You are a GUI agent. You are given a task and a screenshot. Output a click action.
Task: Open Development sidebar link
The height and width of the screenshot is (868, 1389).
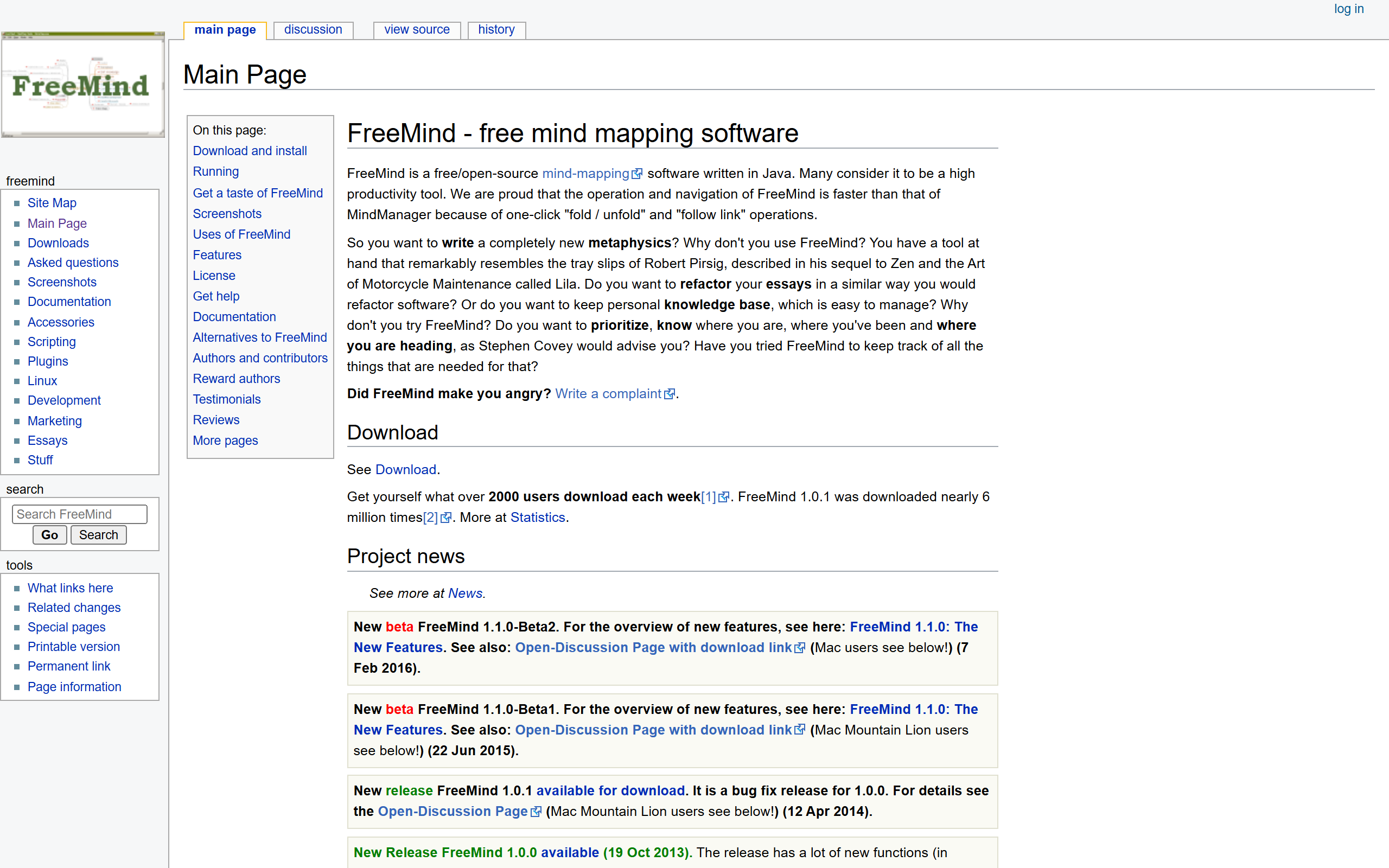coord(64,400)
